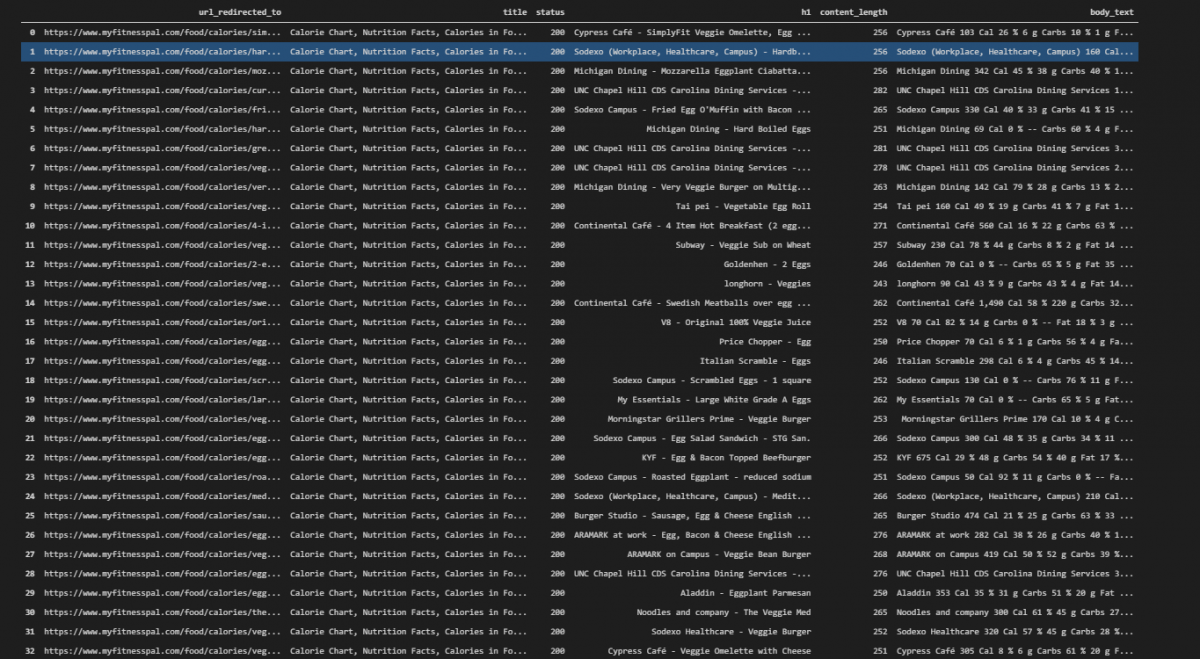Select h1 cell 'Aladdin - Eggplant Parmesan'
The image size is (1200, 659).
[x=745, y=593]
